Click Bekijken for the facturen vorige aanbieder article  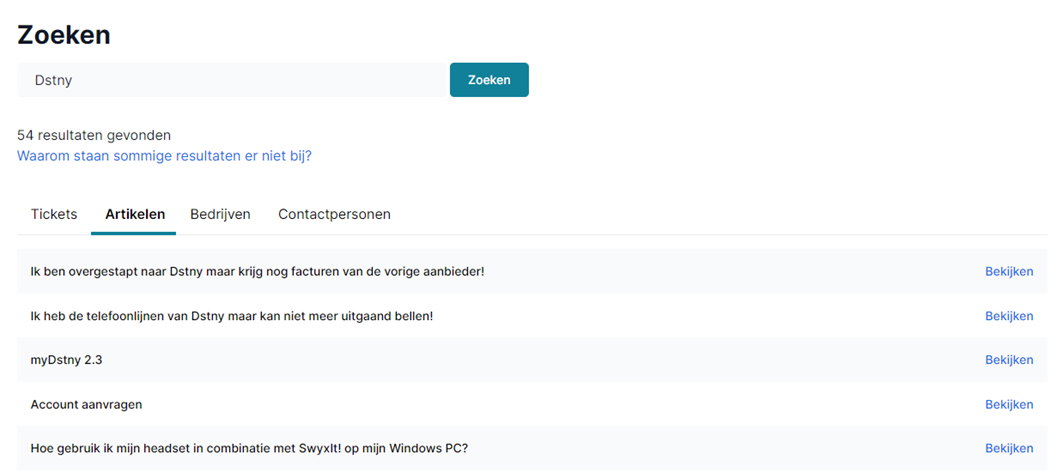[1009, 272]
